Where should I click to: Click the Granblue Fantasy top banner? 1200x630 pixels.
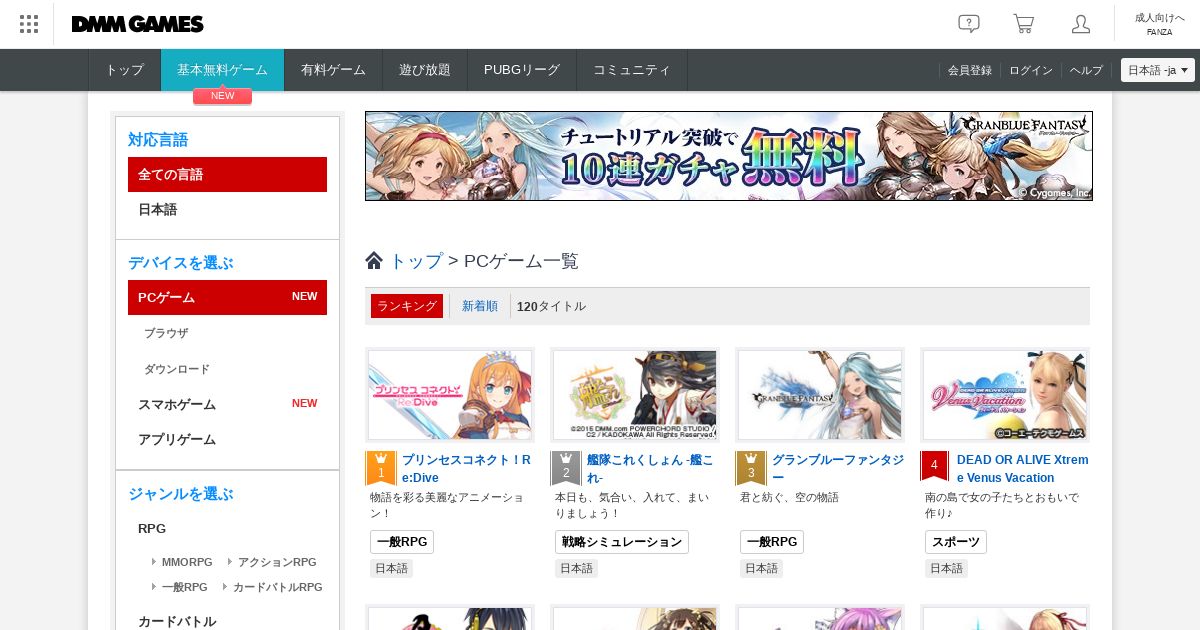pos(729,156)
